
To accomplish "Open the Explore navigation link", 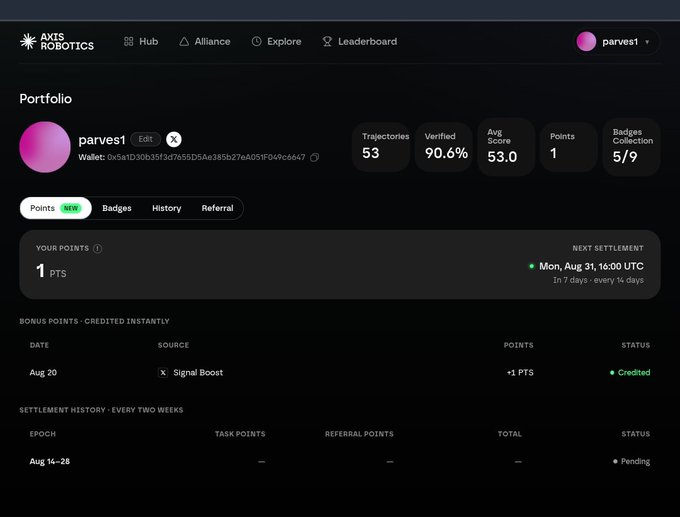I will coord(276,41).
